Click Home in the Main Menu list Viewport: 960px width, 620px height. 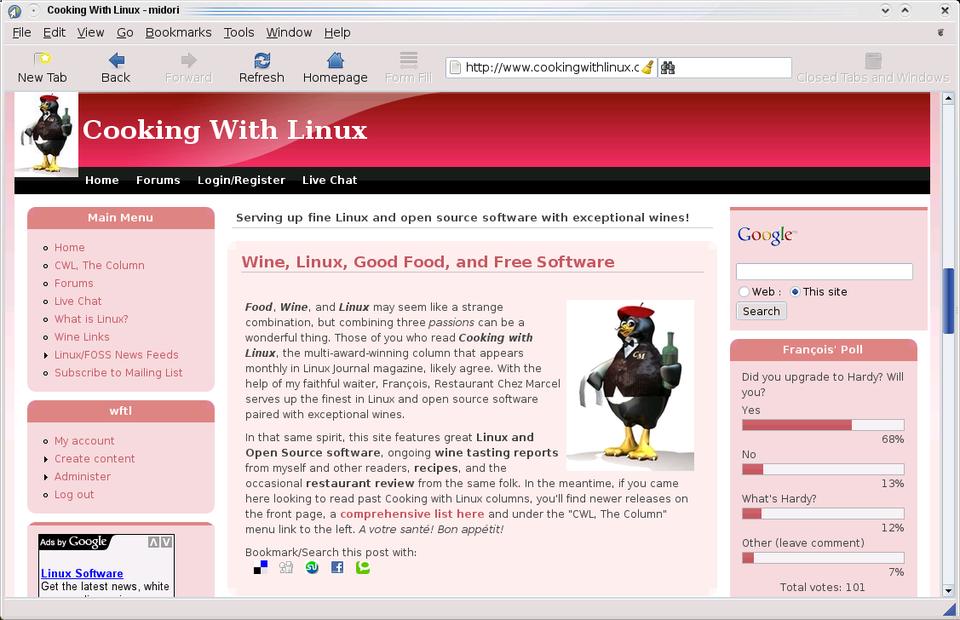point(69,247)
